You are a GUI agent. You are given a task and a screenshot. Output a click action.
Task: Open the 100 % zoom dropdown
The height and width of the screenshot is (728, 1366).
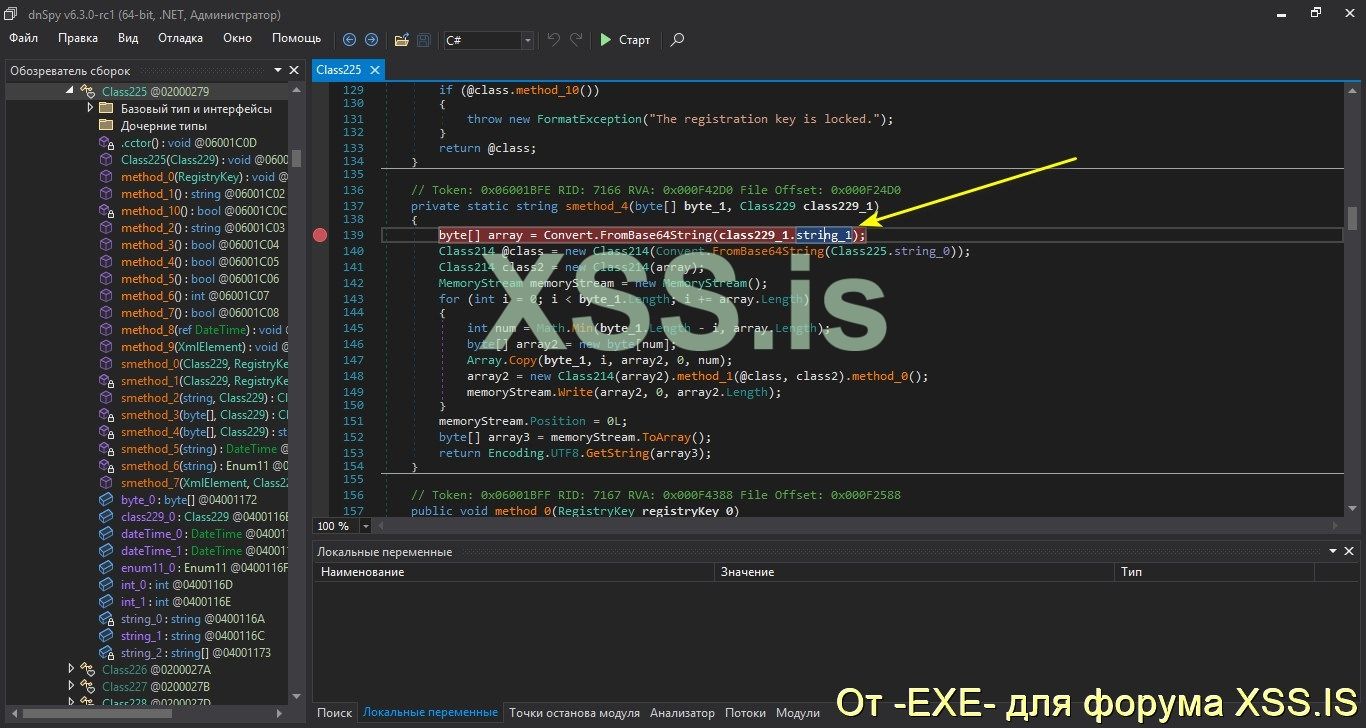point(365,526)
